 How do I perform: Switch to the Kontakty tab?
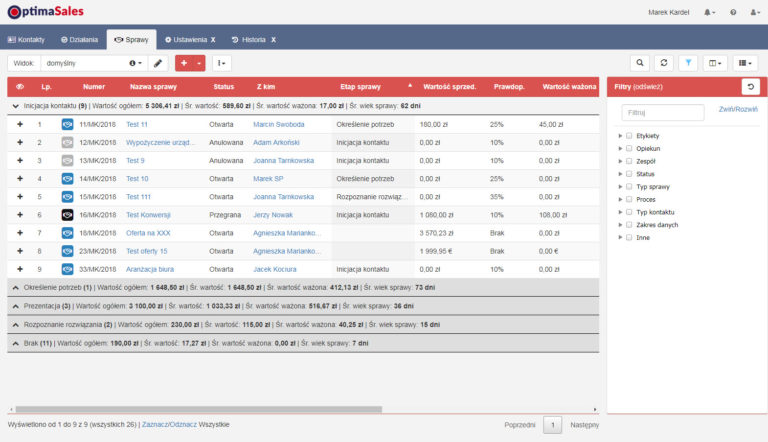(26, 40)
